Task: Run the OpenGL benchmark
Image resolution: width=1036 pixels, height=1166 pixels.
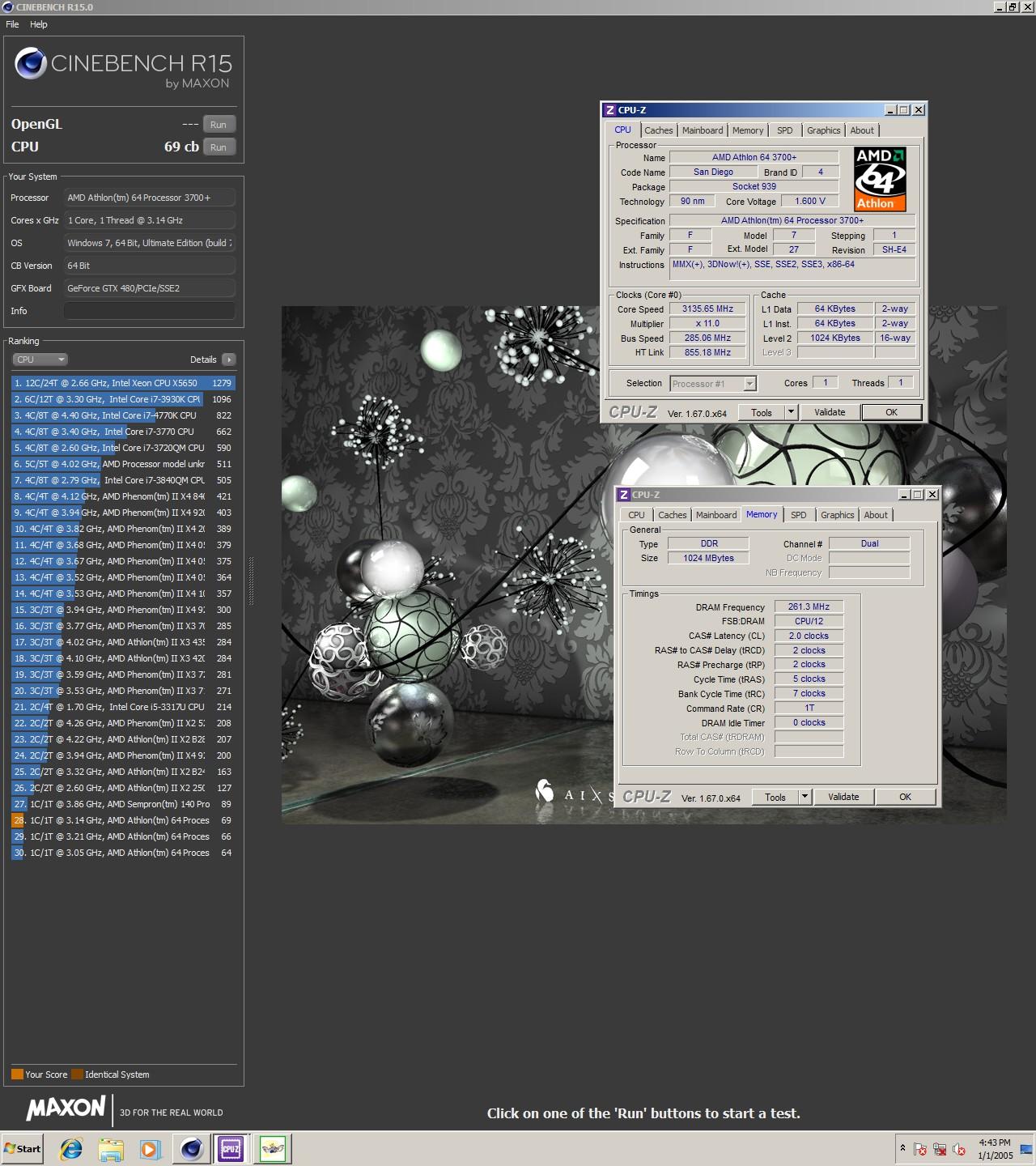Action: (219, 125)
